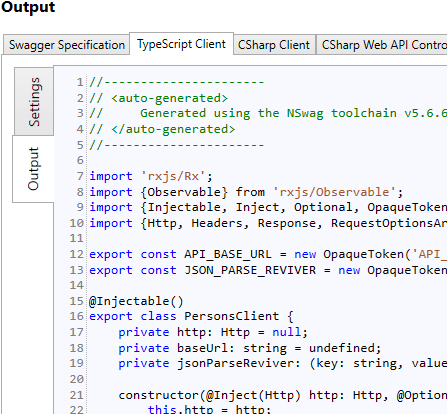Click the @Injectable() decorator on line 15
This screenshot has height=414, width=447.
coord(136,301)
